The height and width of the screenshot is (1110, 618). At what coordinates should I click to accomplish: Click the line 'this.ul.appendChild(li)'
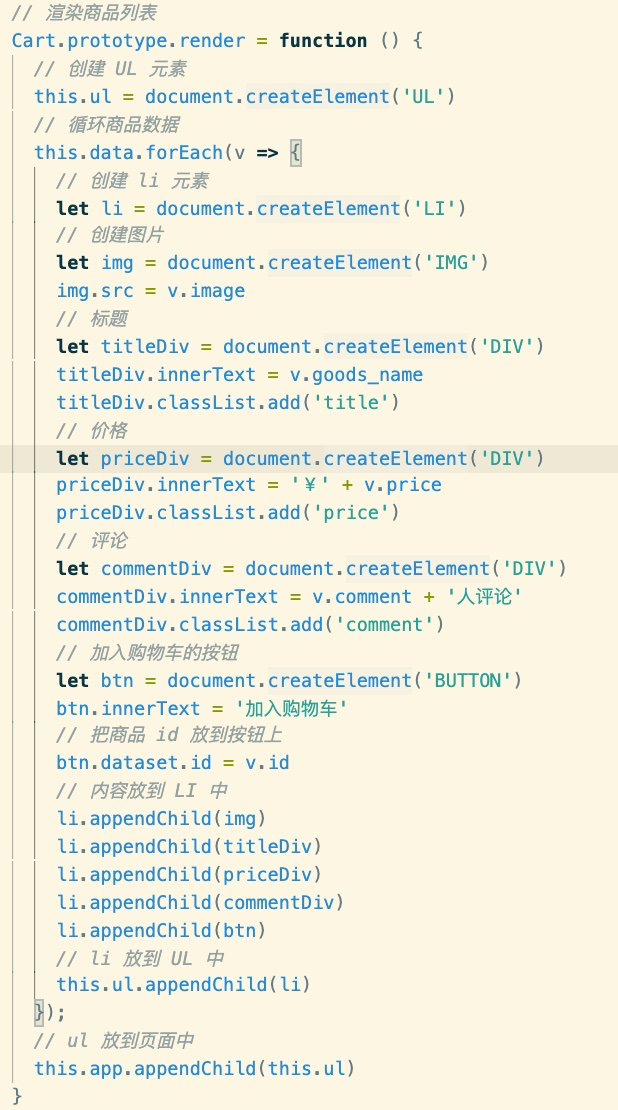[x=184, y=985]
